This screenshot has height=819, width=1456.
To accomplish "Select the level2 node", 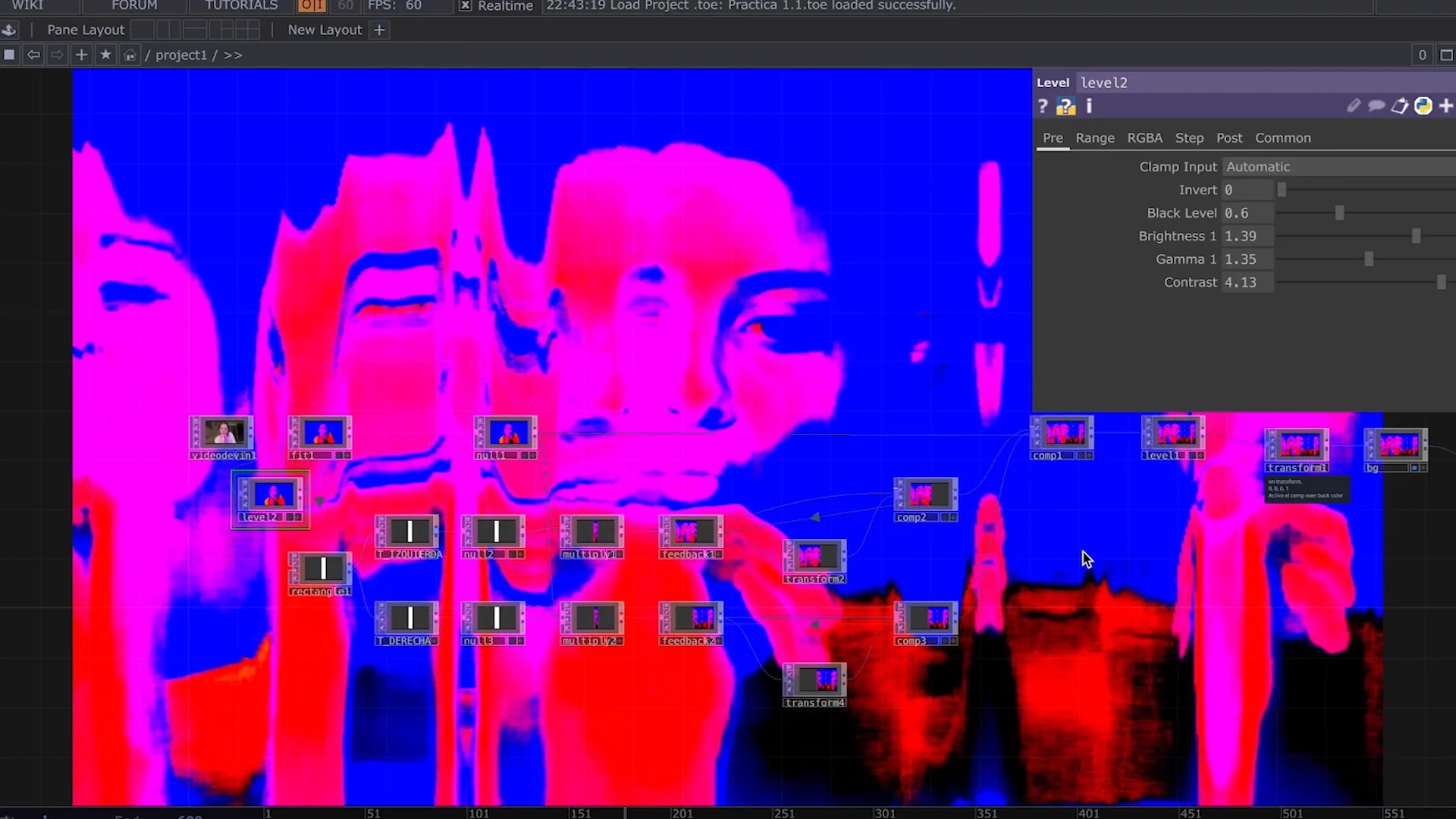I will 271,499.
